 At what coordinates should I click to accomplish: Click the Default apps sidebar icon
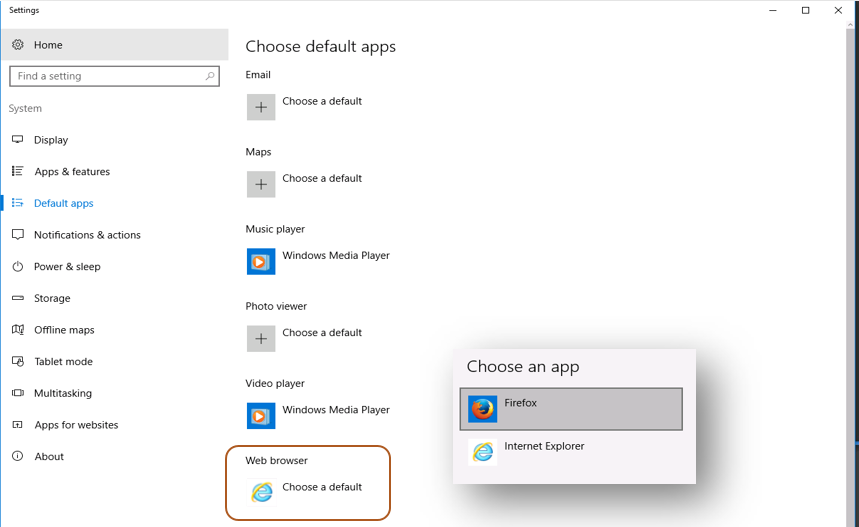pos(18,203)
